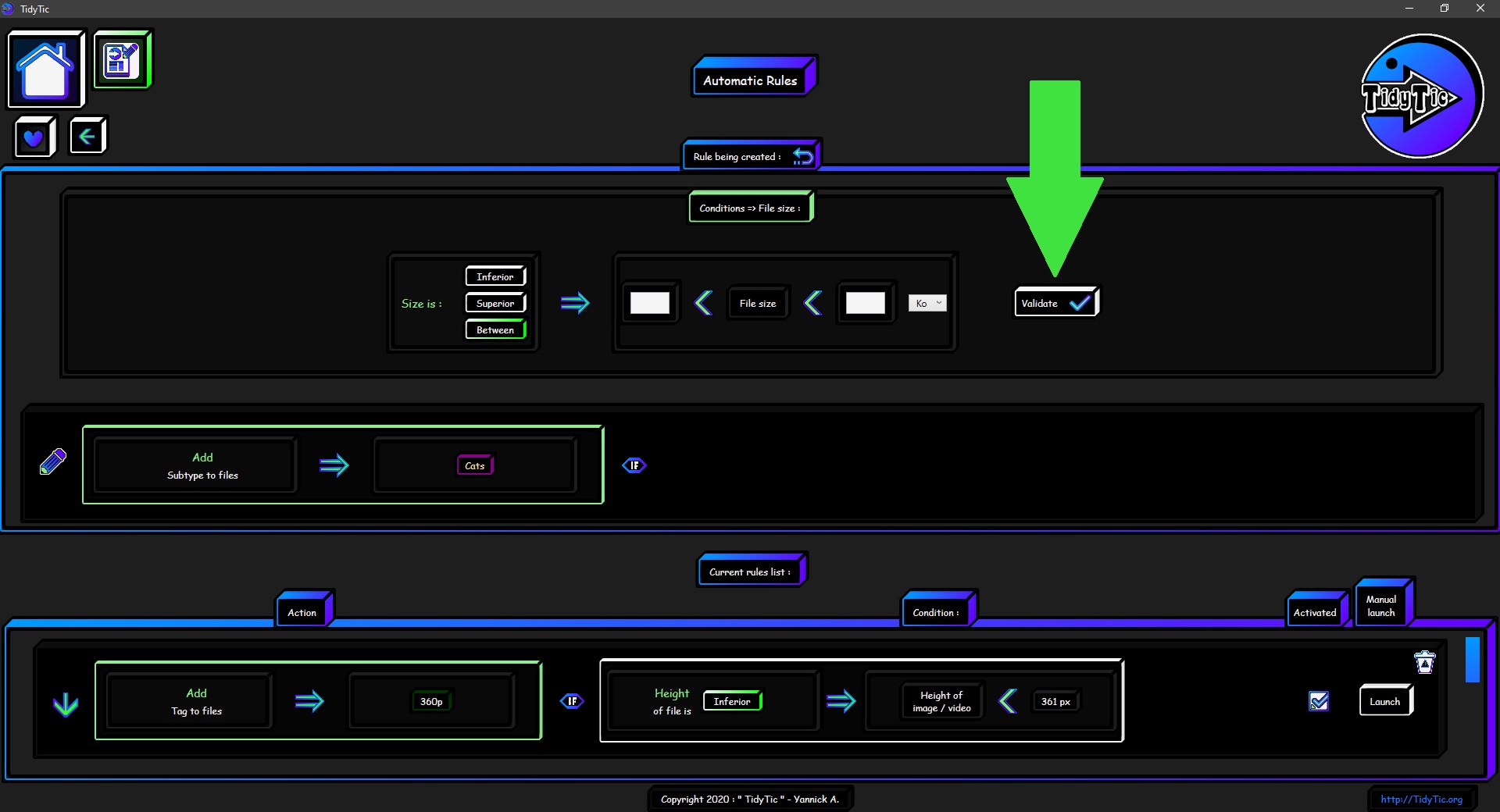Select the Between size option
This screenshot has width=1500, height=812.
495,329
